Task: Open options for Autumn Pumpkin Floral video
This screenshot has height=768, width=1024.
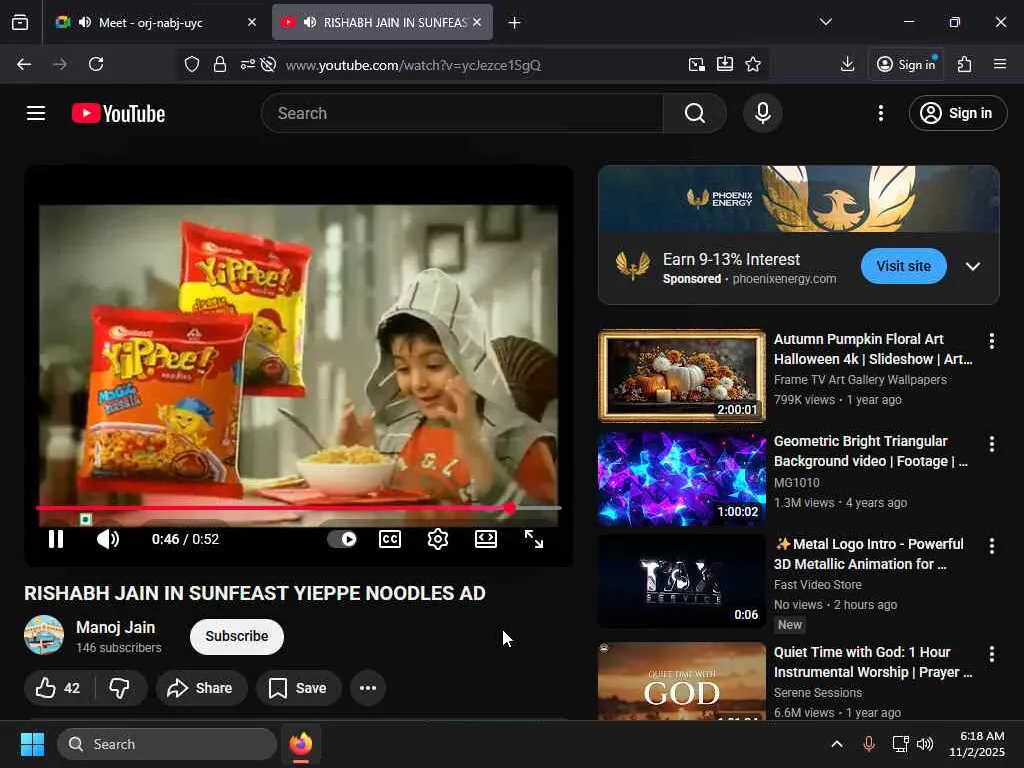Action: click(x=992, y=341)
